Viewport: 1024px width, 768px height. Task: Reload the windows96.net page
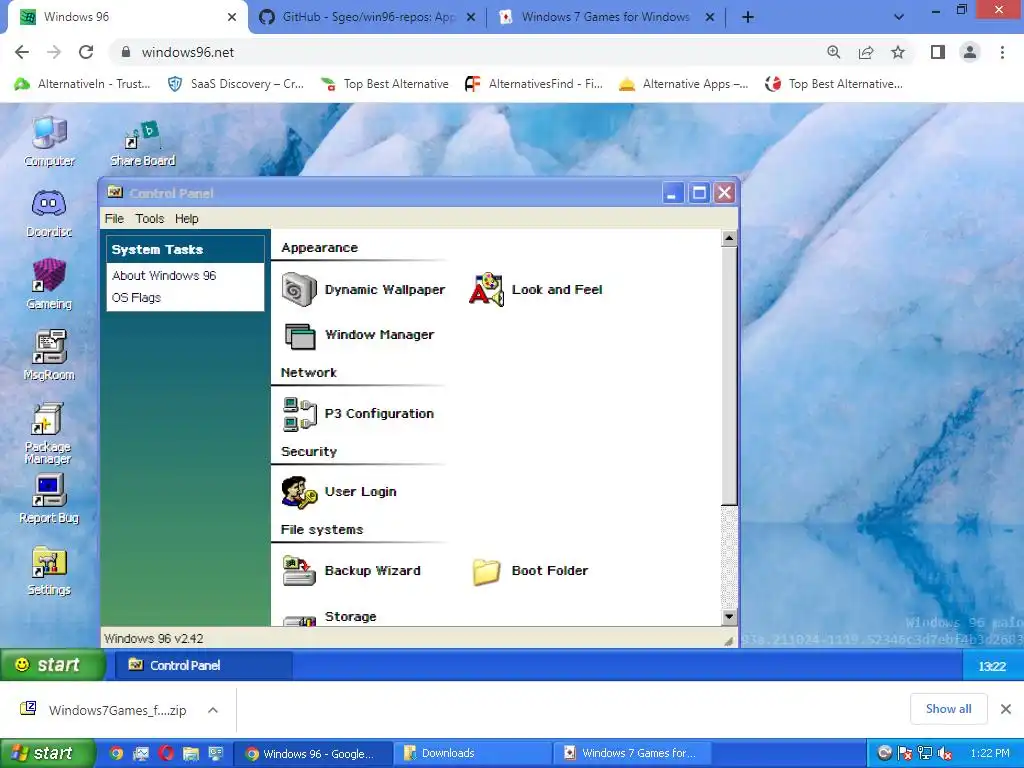click(x=86, y=52)
